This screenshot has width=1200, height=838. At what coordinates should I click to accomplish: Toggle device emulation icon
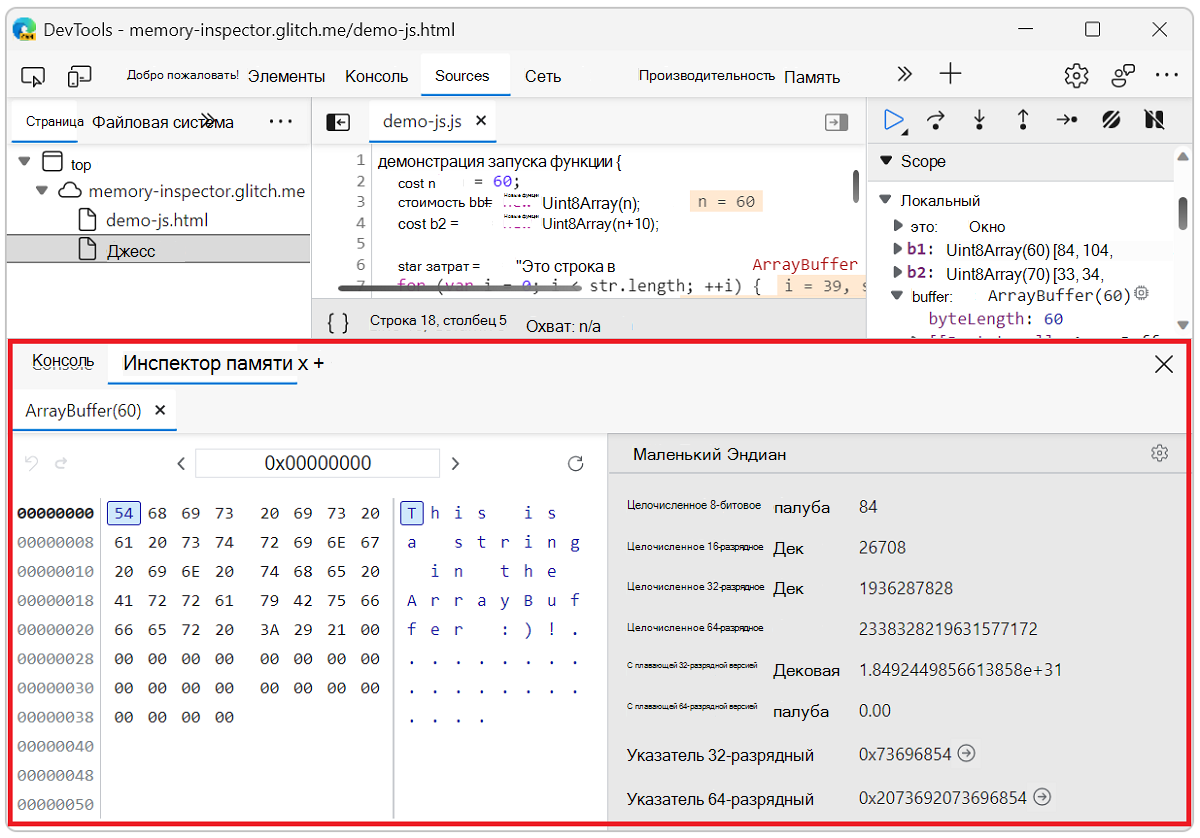[x=80, y=76]
